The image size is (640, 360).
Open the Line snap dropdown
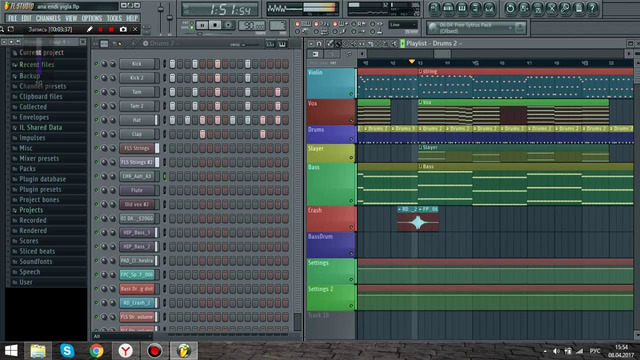point(403,25)
